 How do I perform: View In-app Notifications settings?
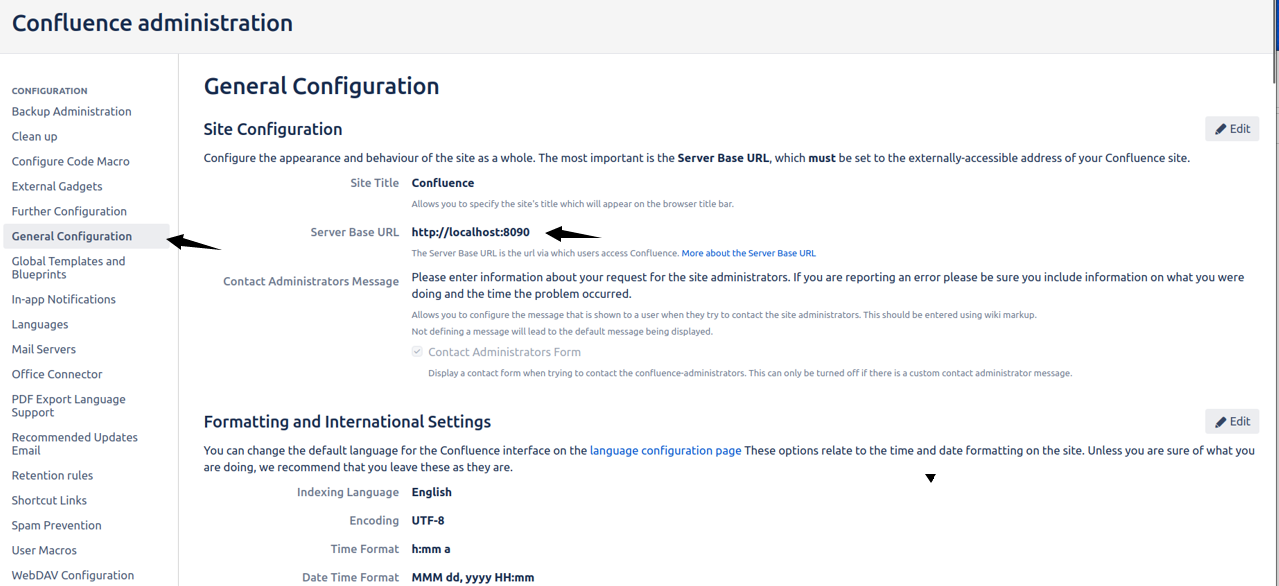point(63,299)
